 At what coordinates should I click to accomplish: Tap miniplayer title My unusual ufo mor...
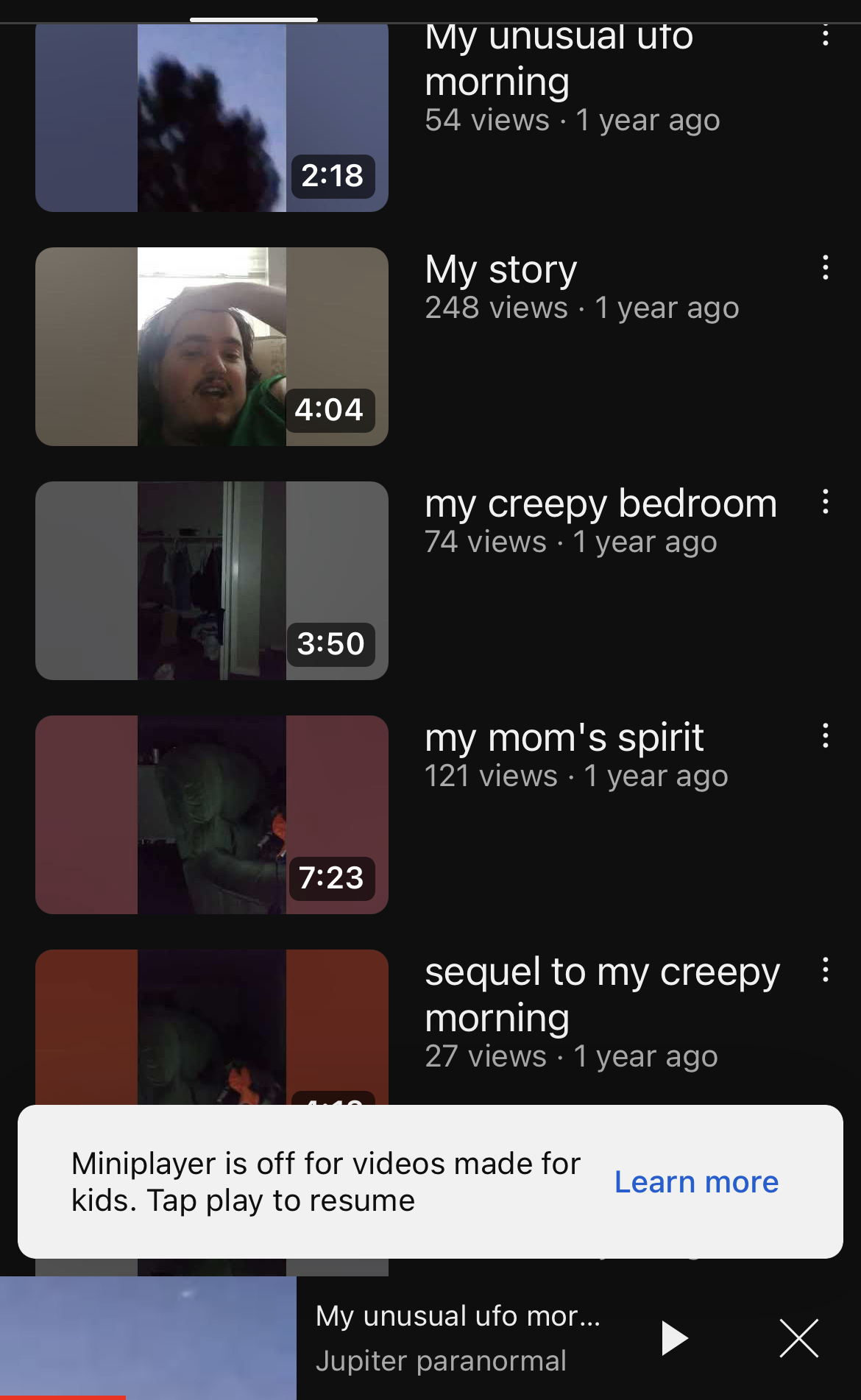pyautogui.click(x=458, y=1316)
